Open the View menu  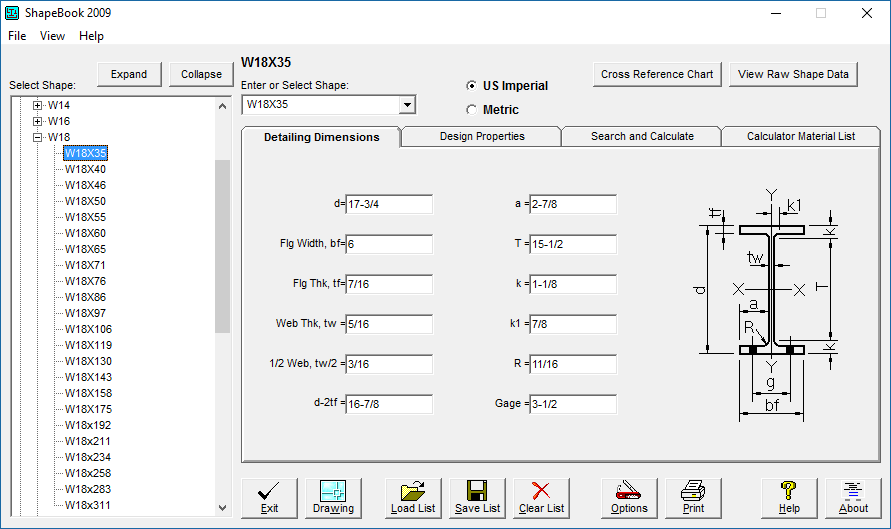click(x=52, y=36)
